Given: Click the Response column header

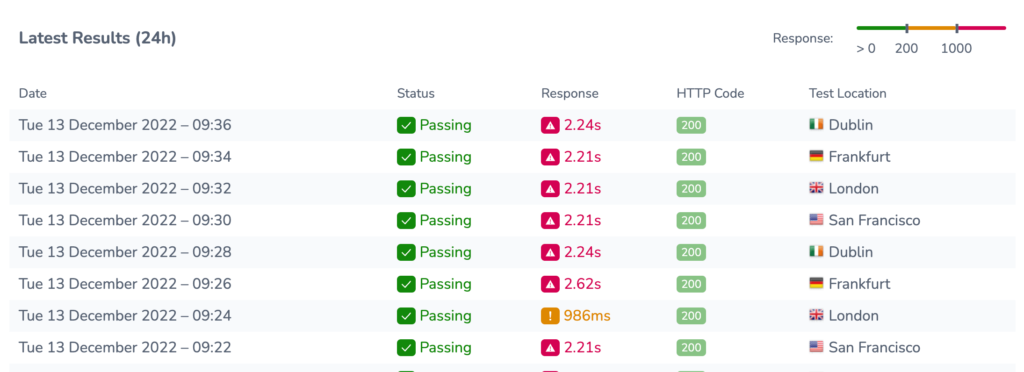Looking at the screenshot, I should [x=569, y=93].
